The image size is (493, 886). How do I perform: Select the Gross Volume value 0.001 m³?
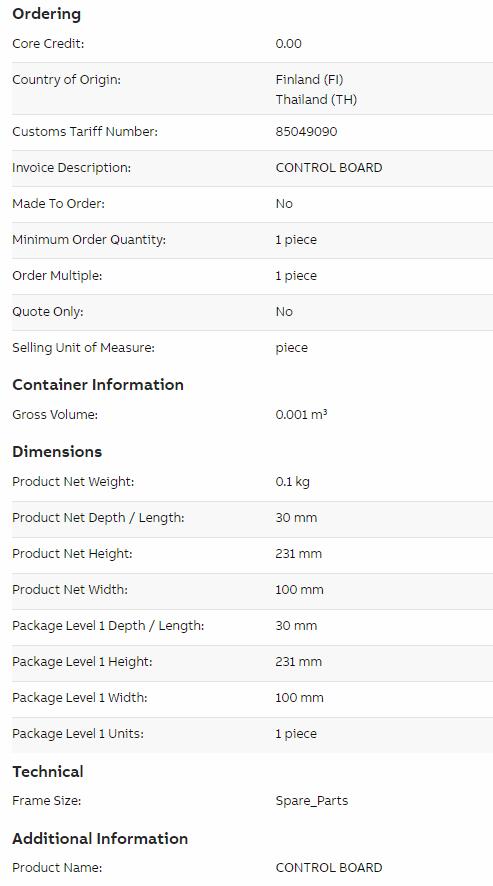301,415
